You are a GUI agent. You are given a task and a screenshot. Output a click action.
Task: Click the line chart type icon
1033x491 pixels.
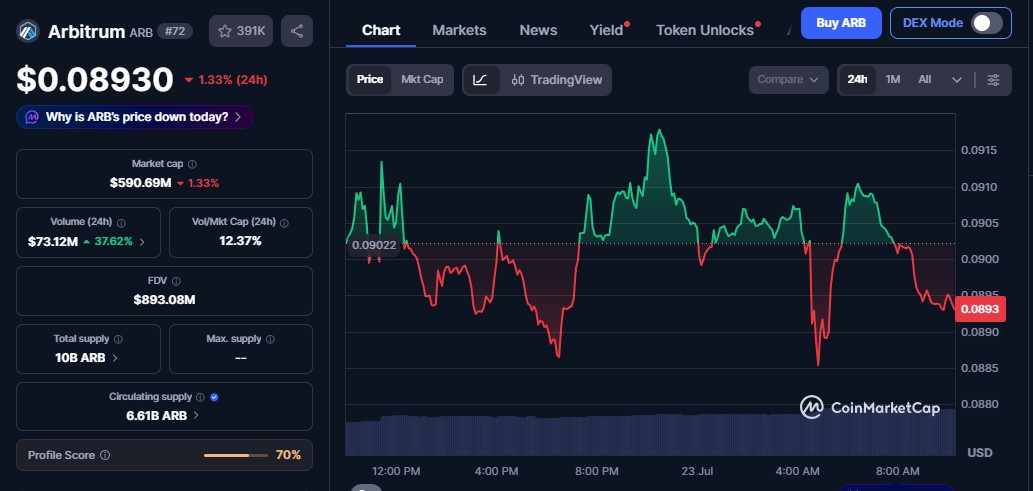click(x=481, y=80)
